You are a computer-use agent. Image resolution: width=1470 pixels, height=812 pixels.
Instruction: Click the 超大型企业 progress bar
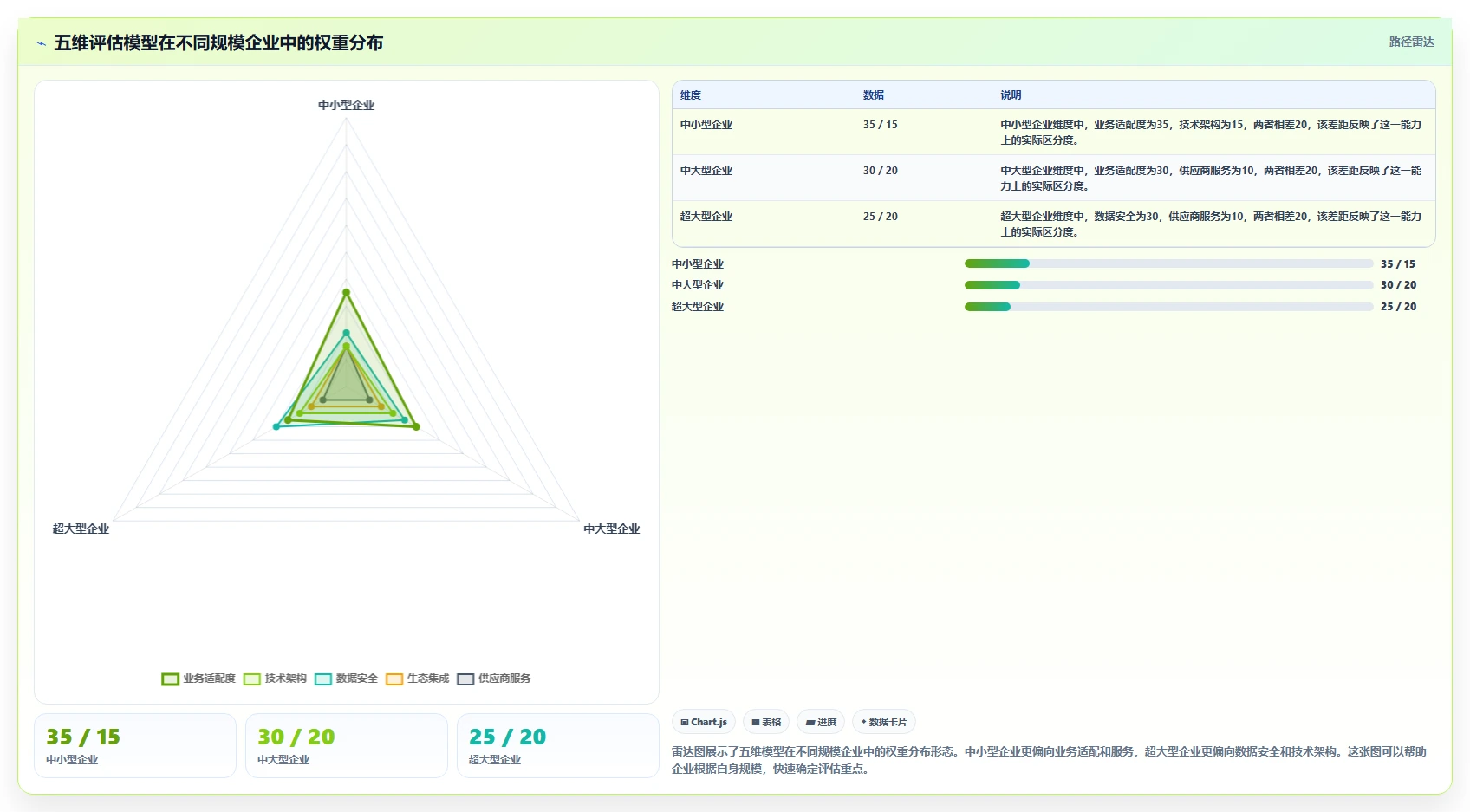(1168, 307)
